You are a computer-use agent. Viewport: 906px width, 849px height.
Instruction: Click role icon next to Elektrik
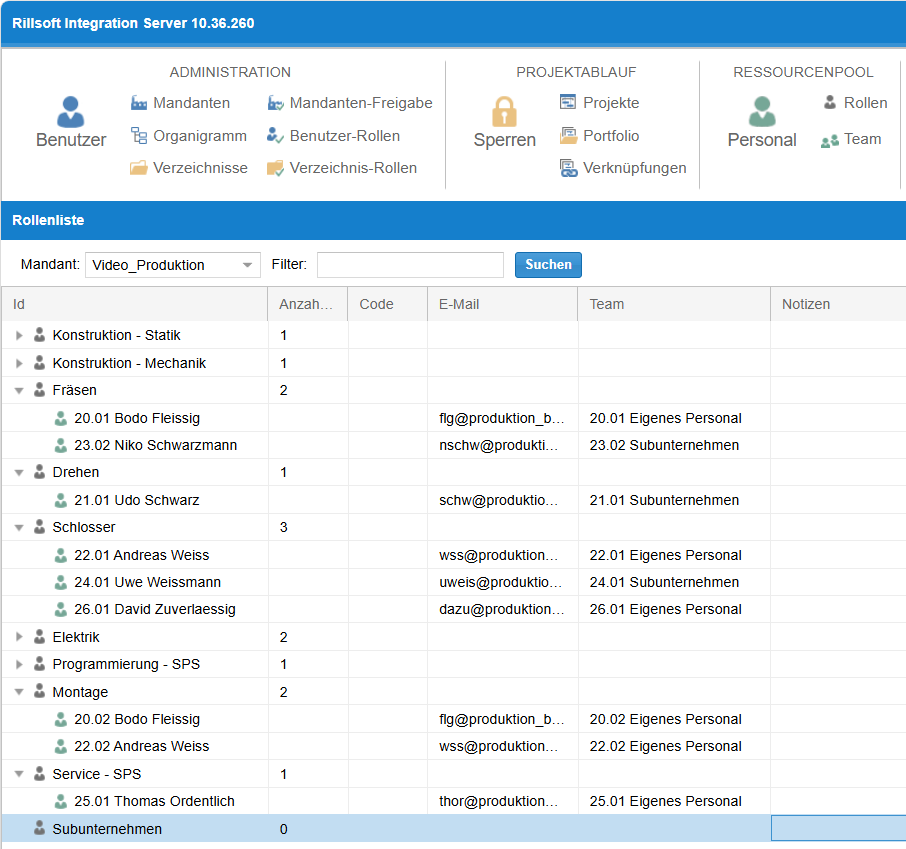point(39,637)
